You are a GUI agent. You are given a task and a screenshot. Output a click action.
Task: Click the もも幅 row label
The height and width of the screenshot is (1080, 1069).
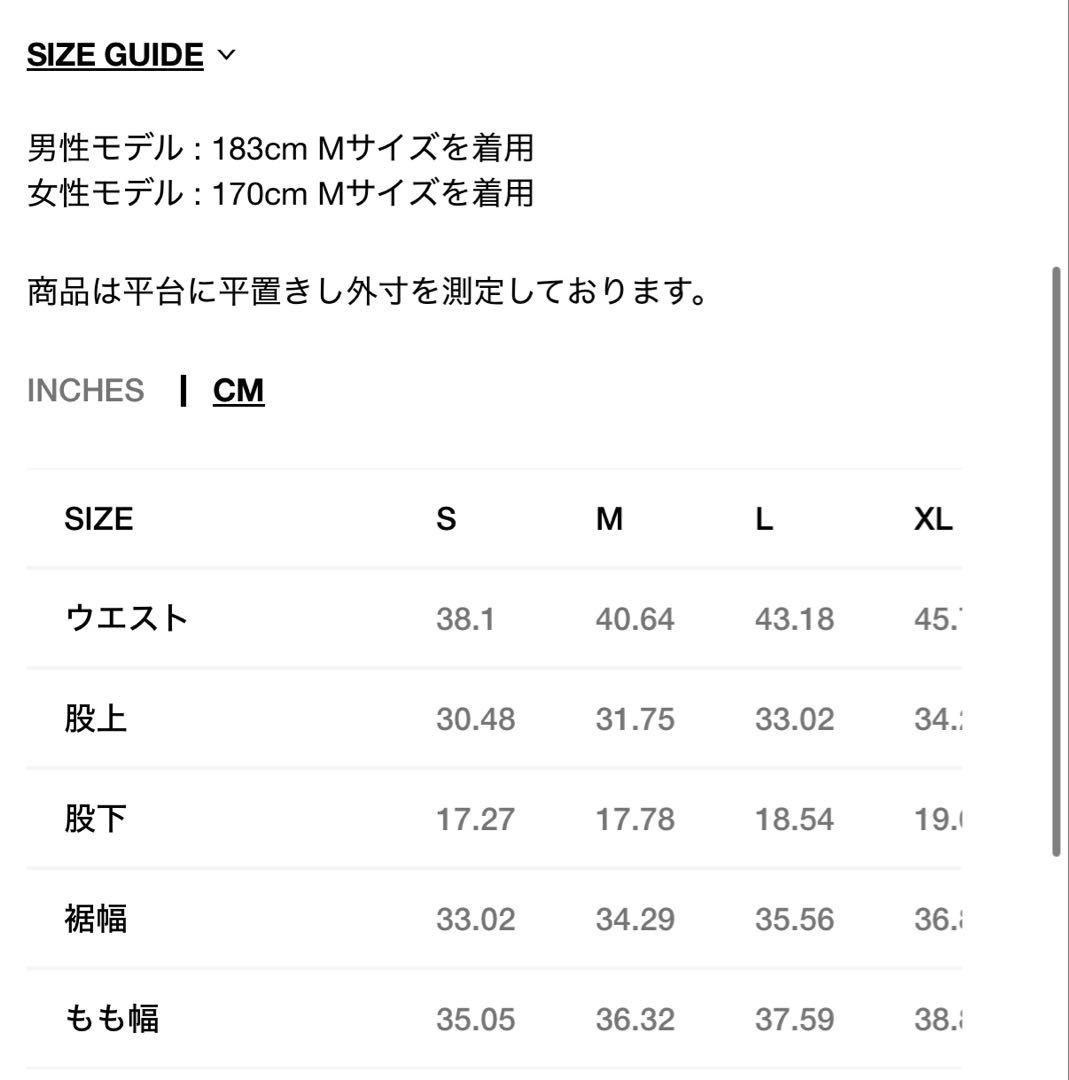112,1019
